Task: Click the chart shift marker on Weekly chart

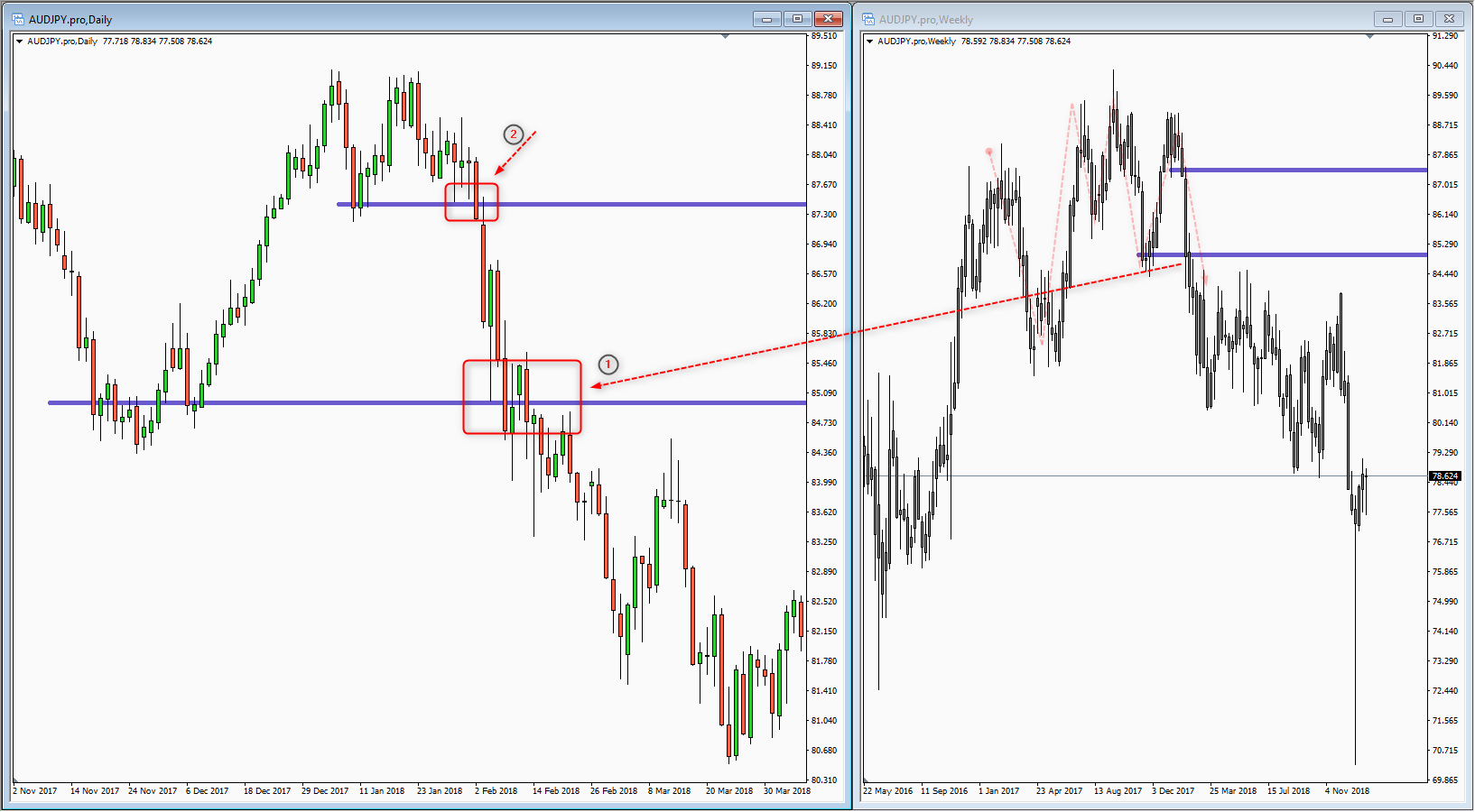Action: pyautogui.click(x=1369, y=37)
